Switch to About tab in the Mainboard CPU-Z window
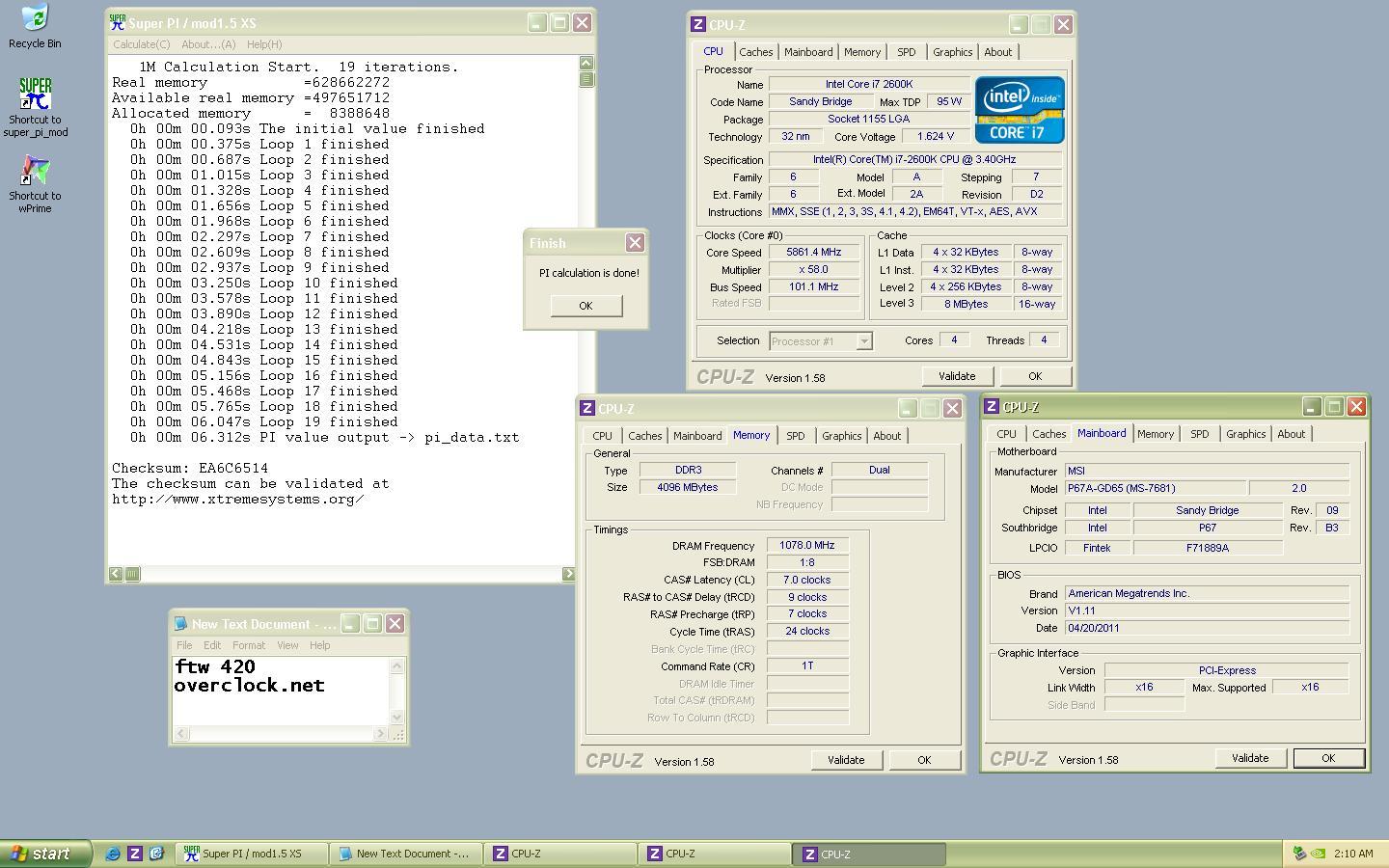This screenshot has width=1389, height=868. (x=1292, y=434)
